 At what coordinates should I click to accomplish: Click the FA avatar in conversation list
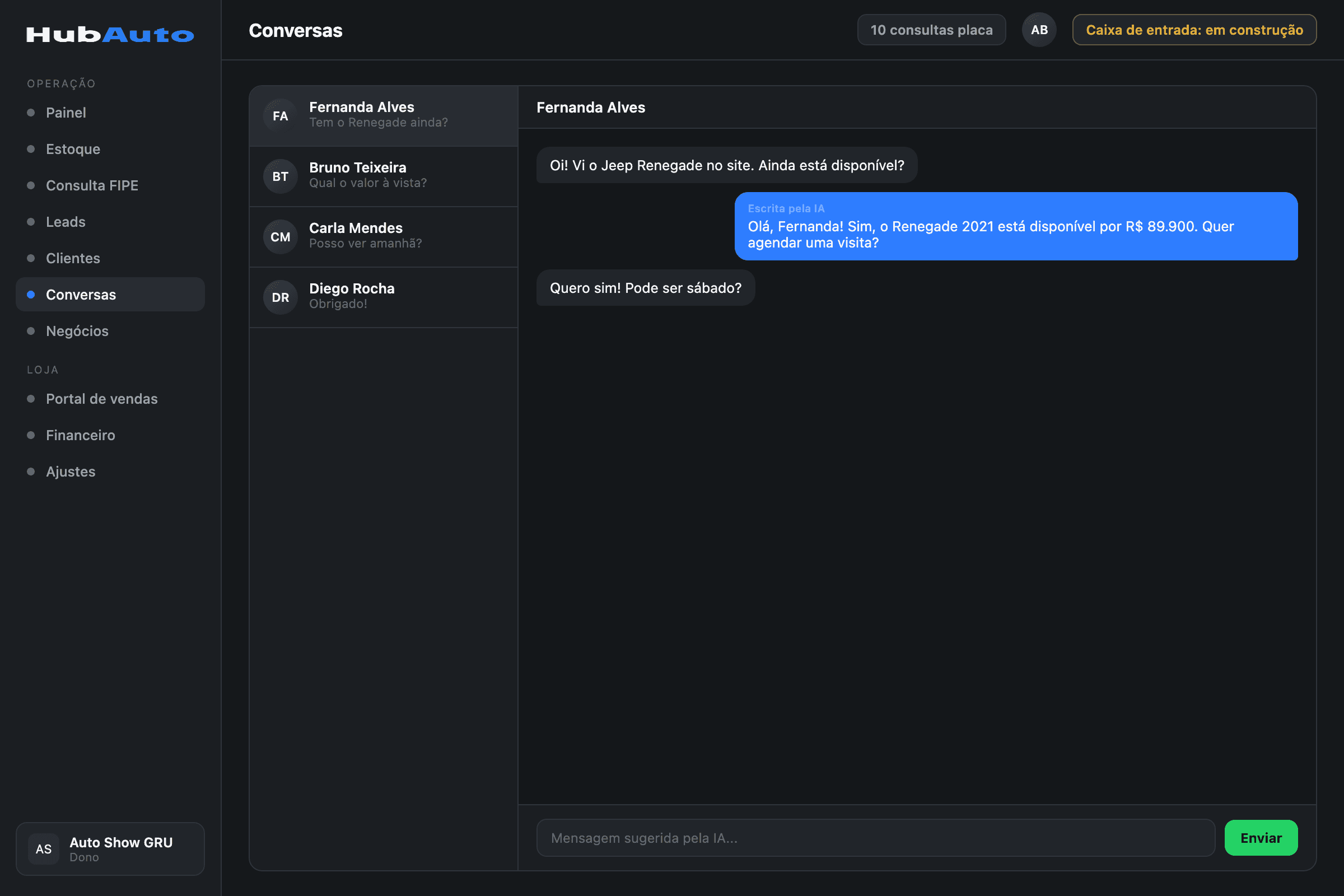click(x=280, y=116)
